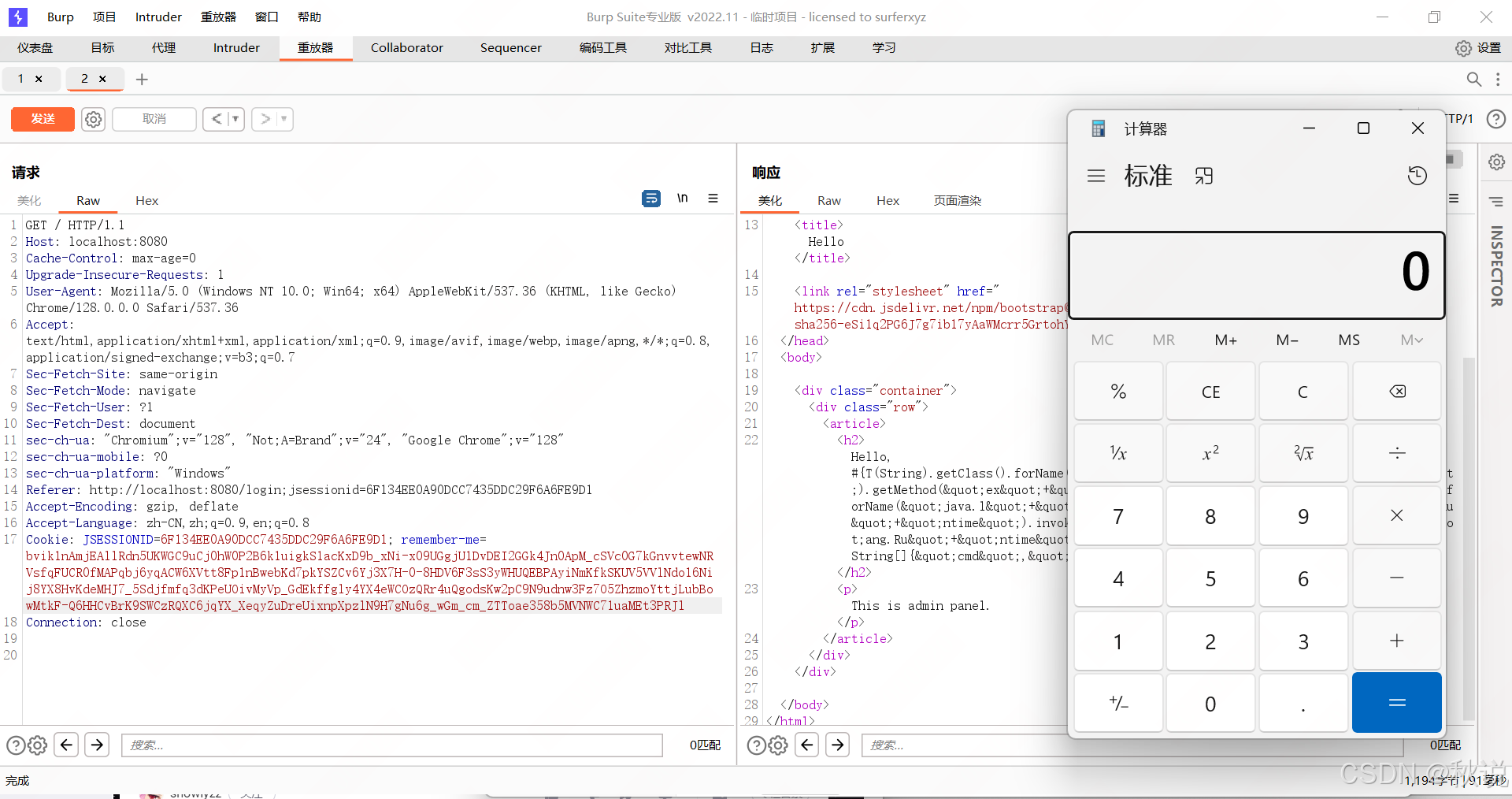This screenshot has height=799, width=1512.
Task: Click Calculator x squared key
Action: [1210, 453]
